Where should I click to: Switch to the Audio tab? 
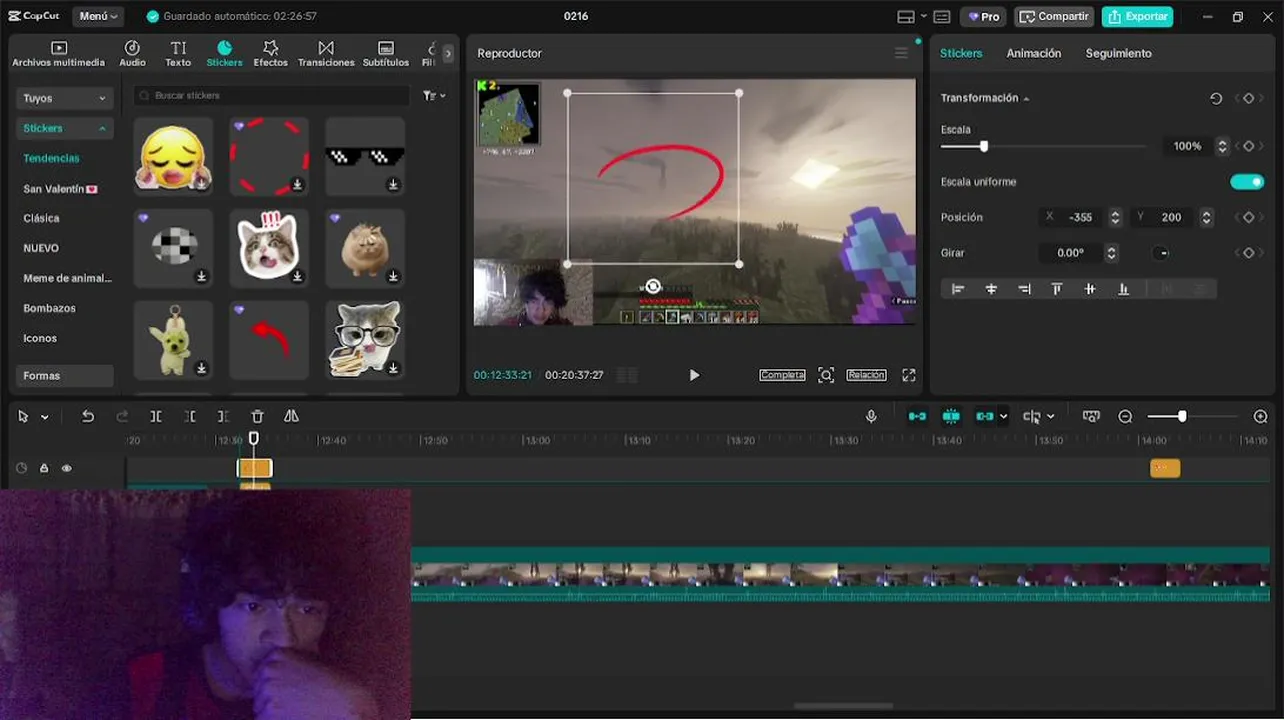pyautogui.click(x=132, y=54)
